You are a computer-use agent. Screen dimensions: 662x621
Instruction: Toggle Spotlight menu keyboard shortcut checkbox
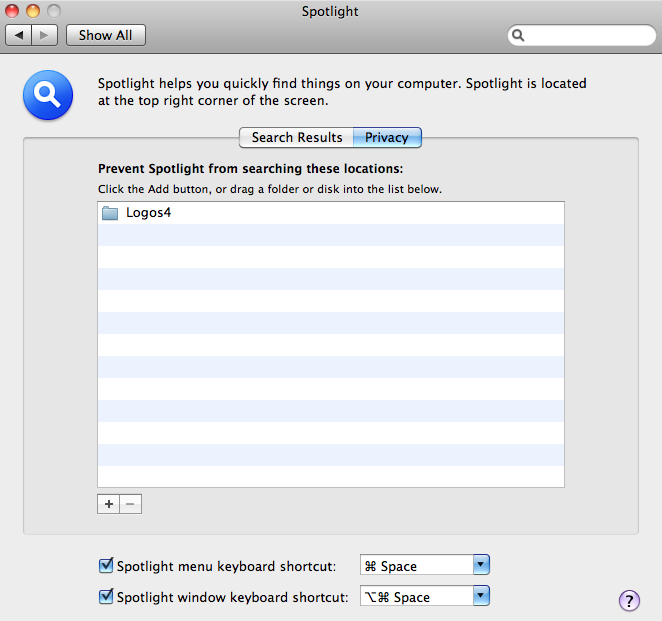[106, 566]
